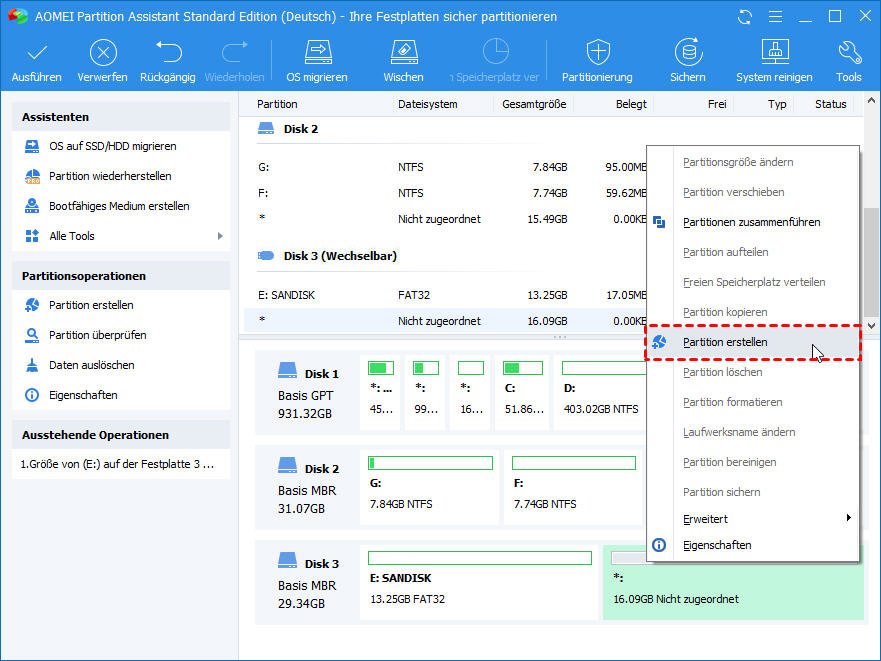Choose Daten auslöschen in the sidebar
881x661 pixels.
[x=92, y=365]
